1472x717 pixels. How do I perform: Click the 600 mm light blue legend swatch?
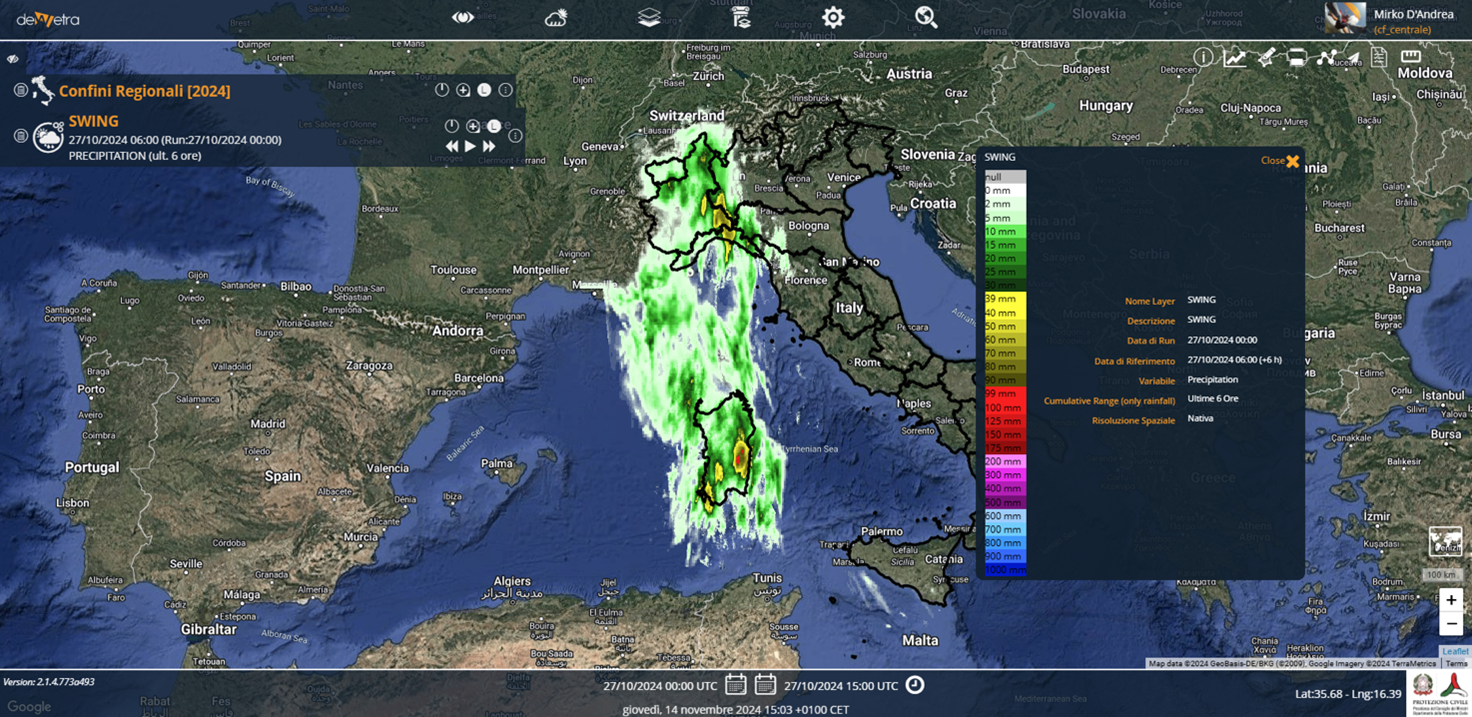tap(1005, 516)
